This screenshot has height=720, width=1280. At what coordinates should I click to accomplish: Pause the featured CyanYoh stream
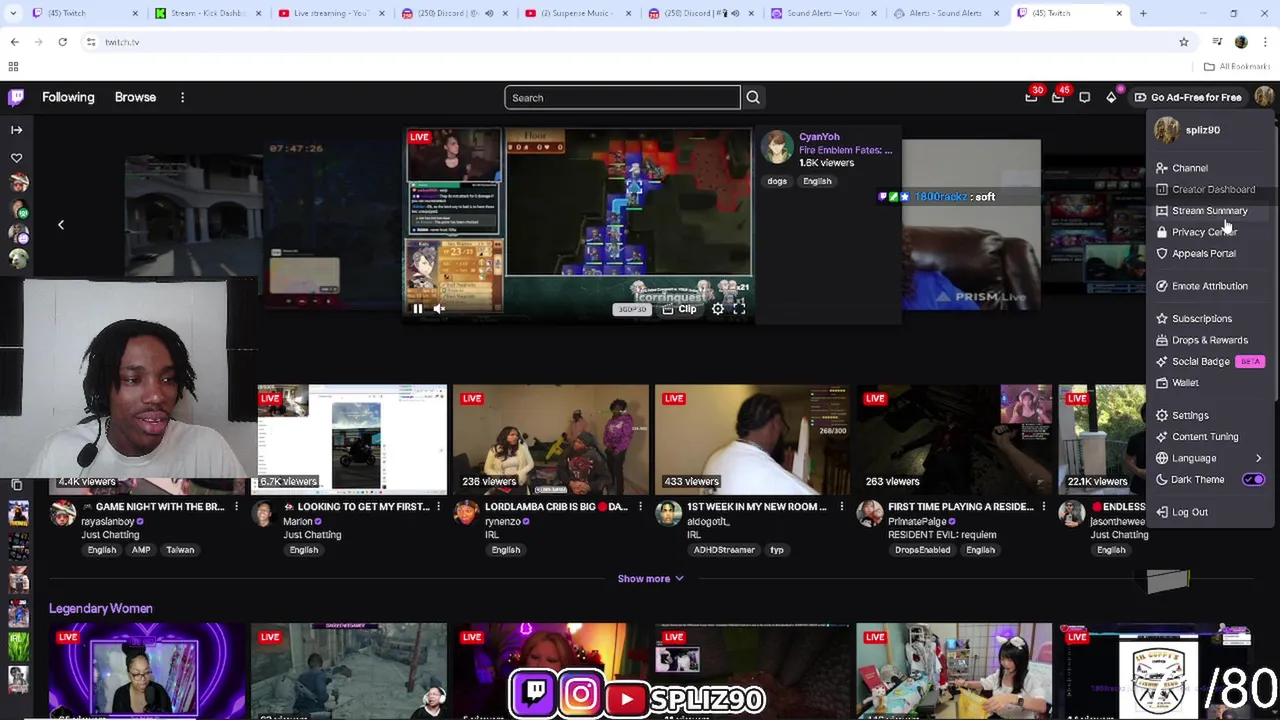click(417, 309)
